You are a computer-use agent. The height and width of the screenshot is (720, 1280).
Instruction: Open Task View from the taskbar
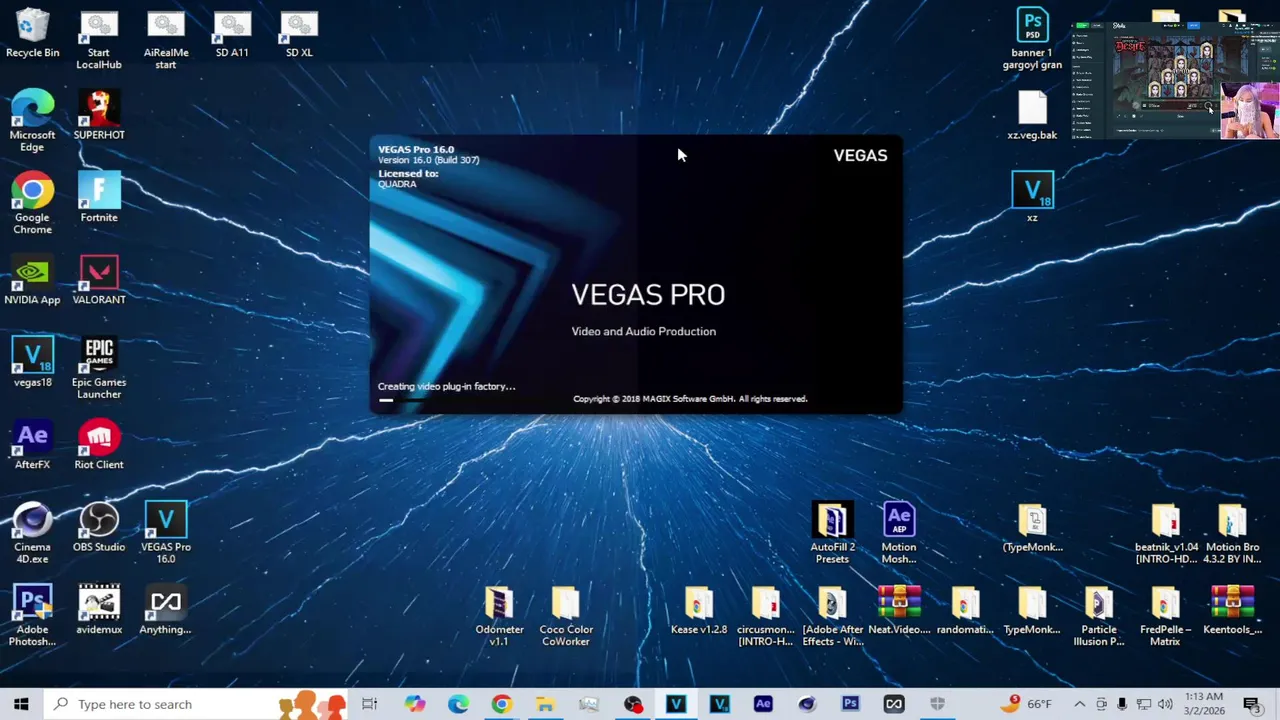(369, 704)
